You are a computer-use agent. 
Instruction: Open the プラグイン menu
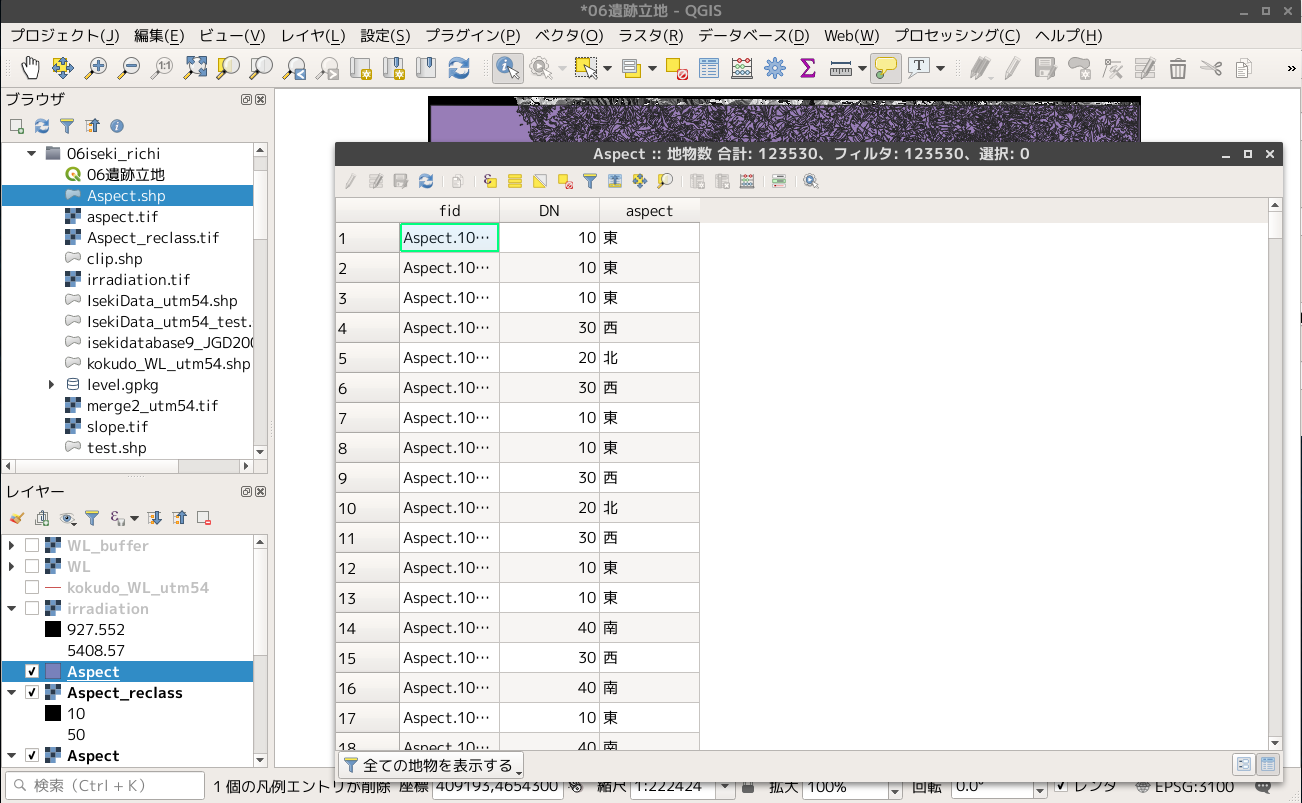pos(472,36)
